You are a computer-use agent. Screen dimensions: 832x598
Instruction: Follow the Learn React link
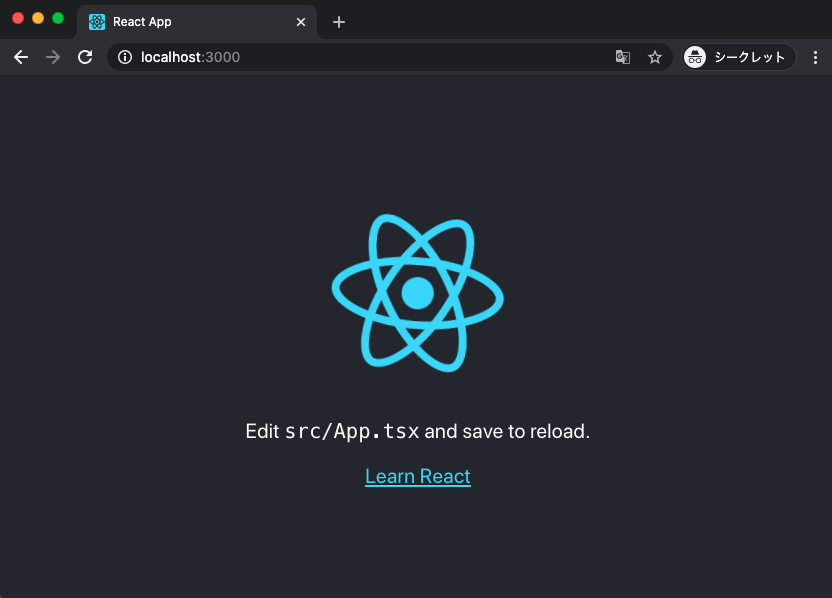417,476
